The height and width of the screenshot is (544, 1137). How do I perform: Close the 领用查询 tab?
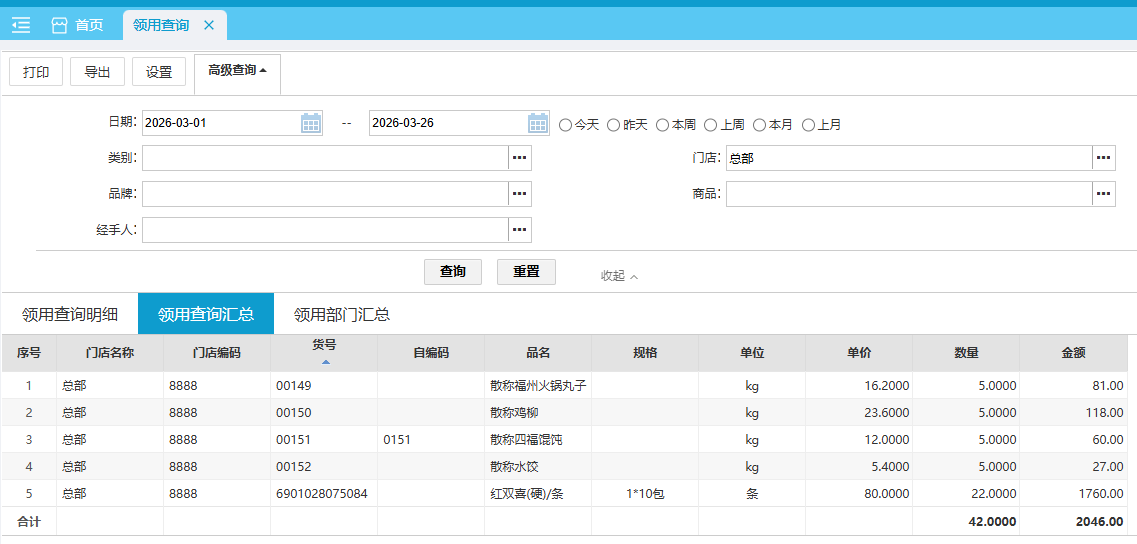(209, 25)
